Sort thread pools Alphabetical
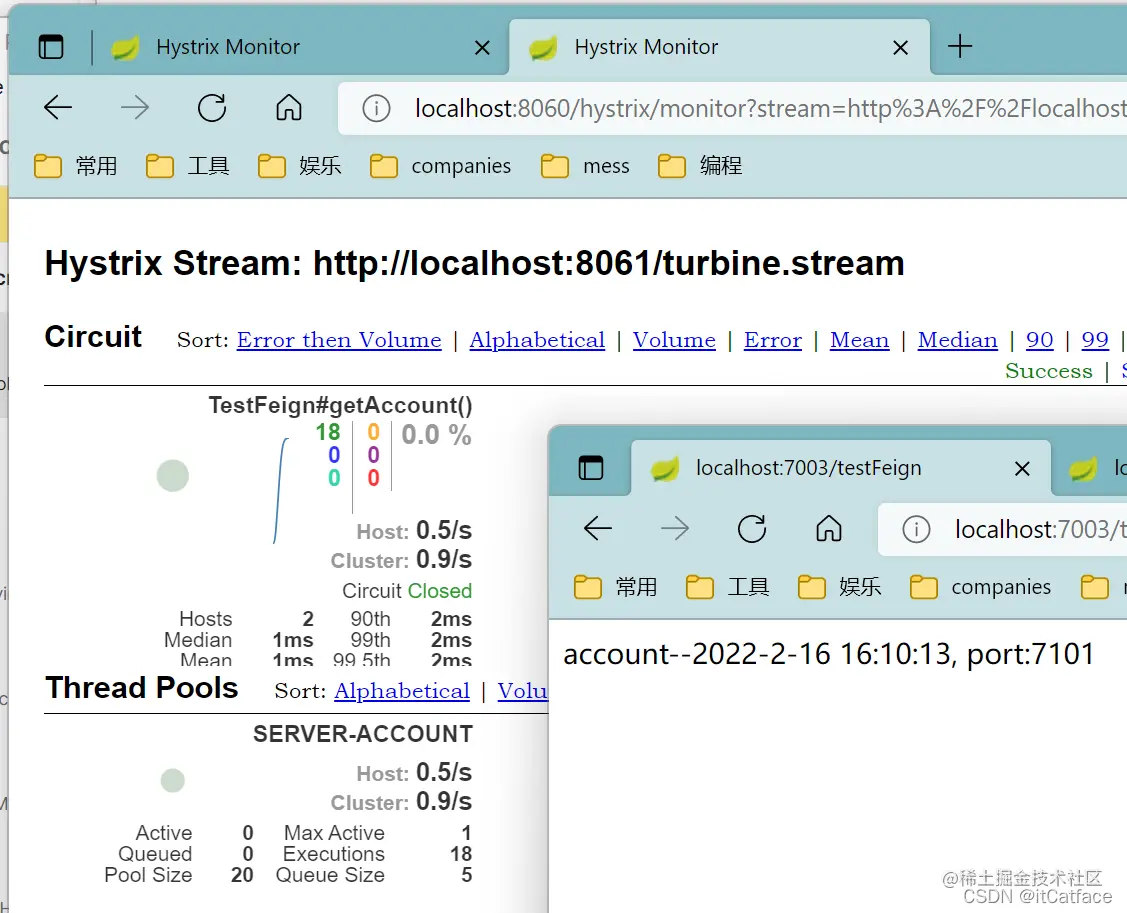 tap(402, 691)
